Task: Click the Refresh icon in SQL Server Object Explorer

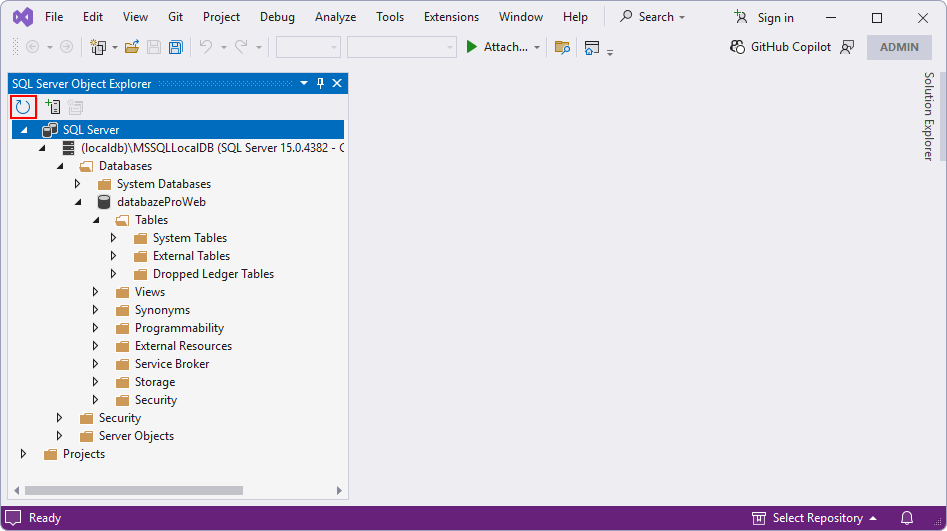Action: coord(23,107)
